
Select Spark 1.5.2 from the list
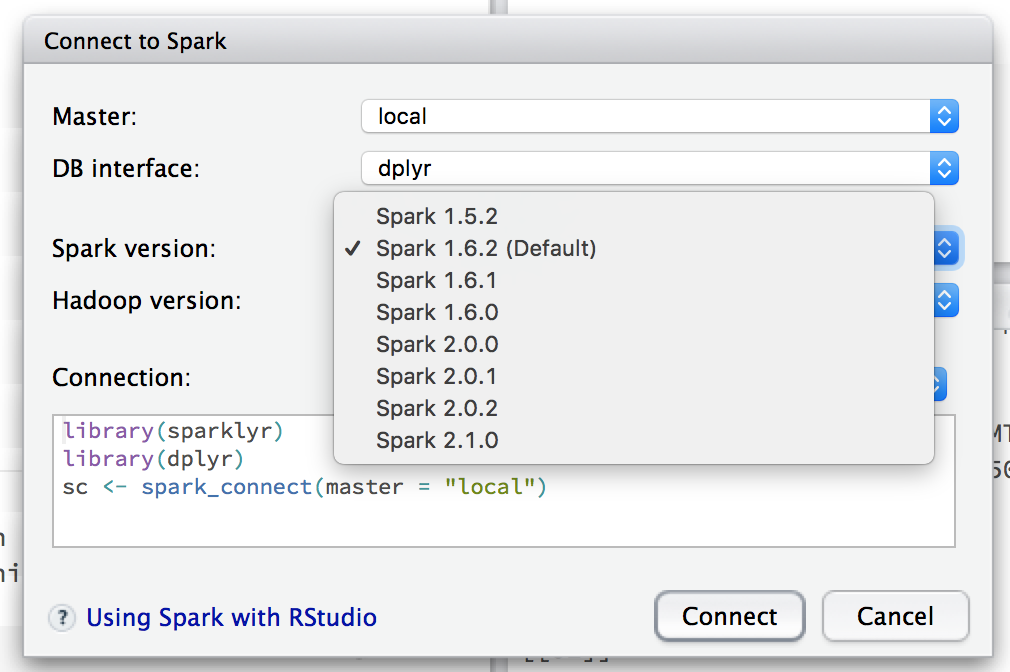coord(634,216)
